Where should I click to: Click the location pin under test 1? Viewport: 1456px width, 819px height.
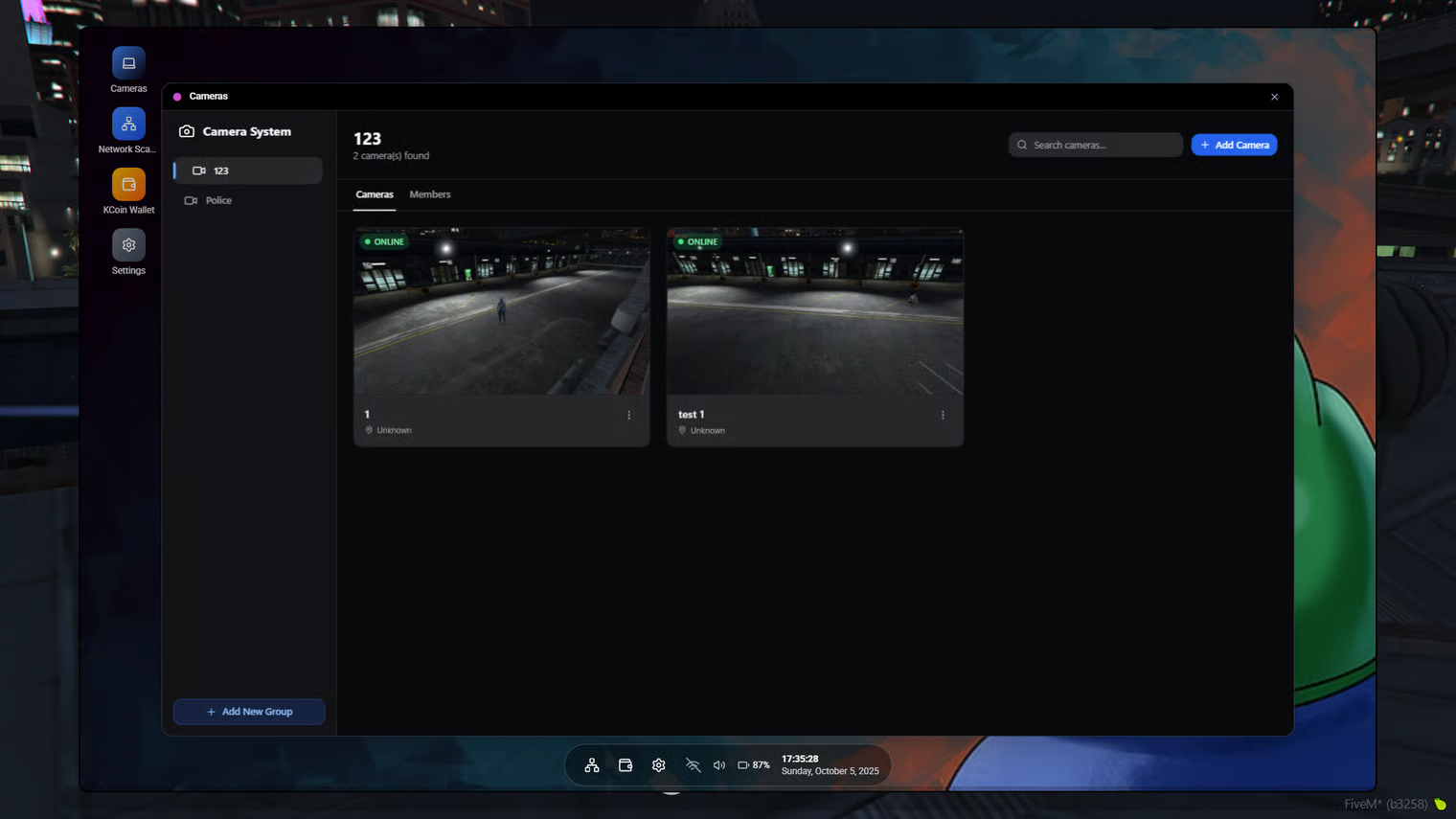click(682, 430)
